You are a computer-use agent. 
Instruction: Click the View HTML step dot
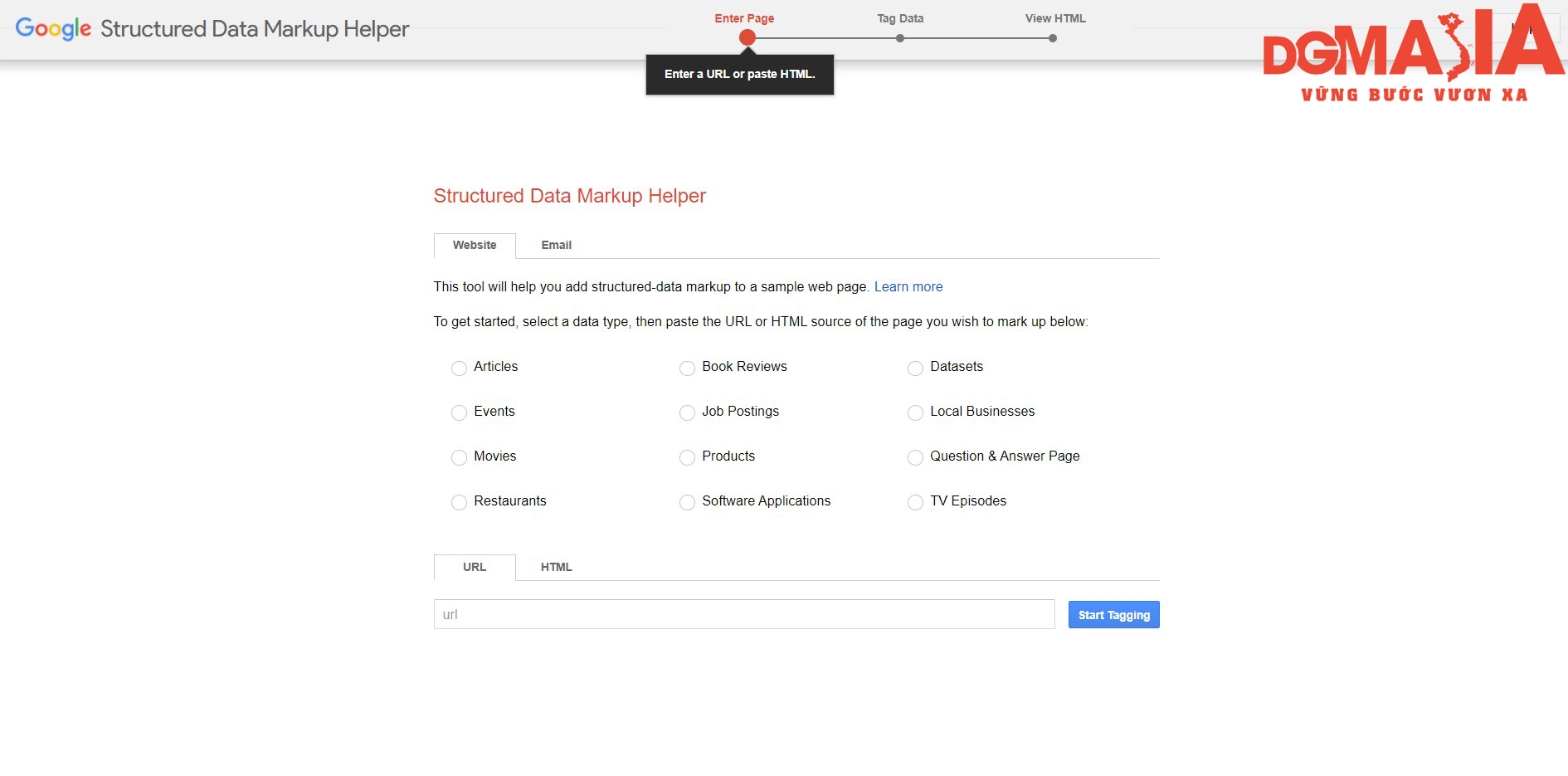1053,38
